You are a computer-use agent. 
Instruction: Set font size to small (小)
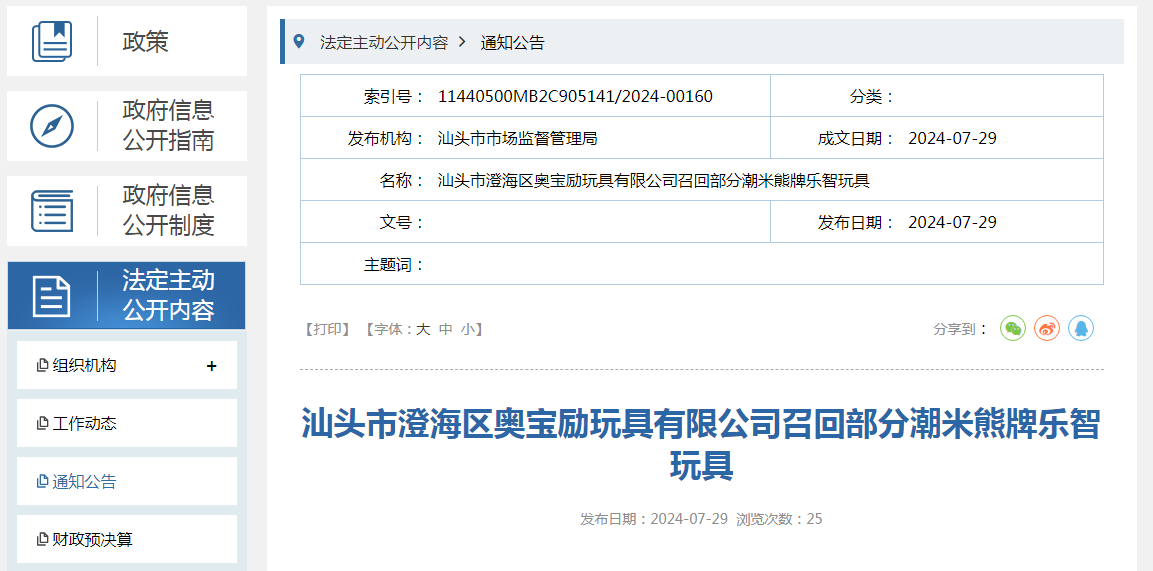(468, 329)
